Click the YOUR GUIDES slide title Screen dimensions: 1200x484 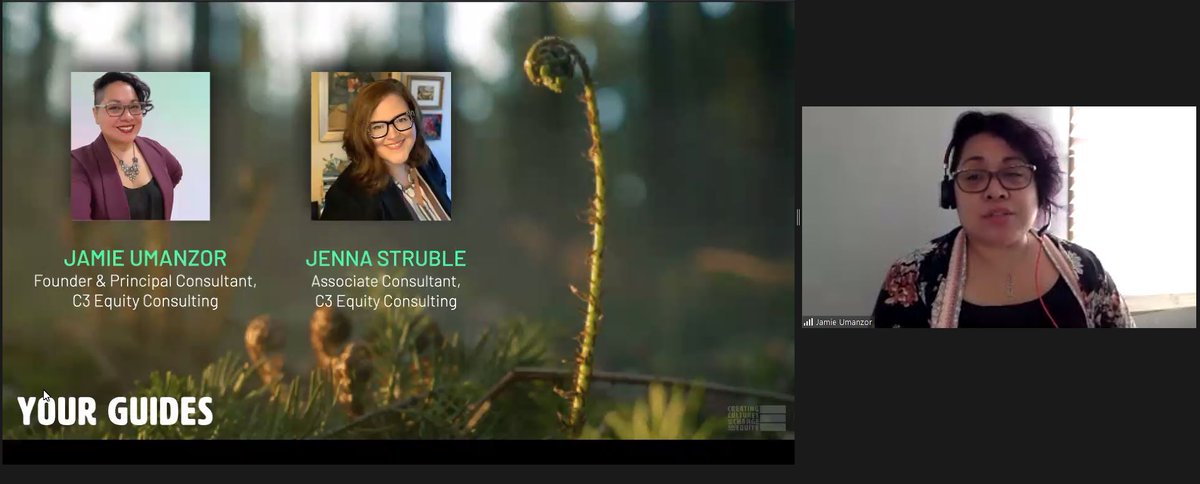click(x=115, y=411)
